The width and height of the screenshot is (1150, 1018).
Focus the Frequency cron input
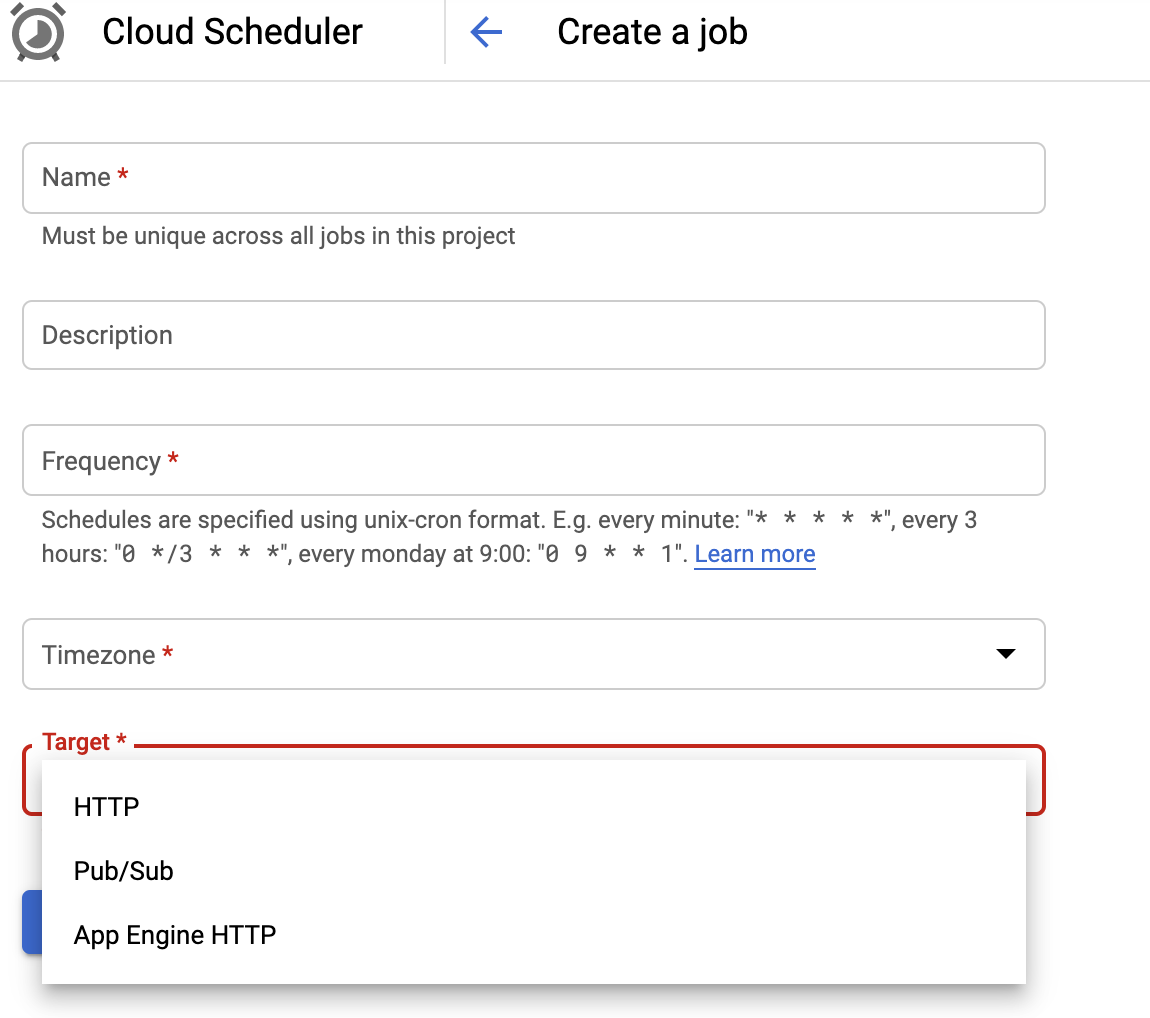click(x=533, y=460)
